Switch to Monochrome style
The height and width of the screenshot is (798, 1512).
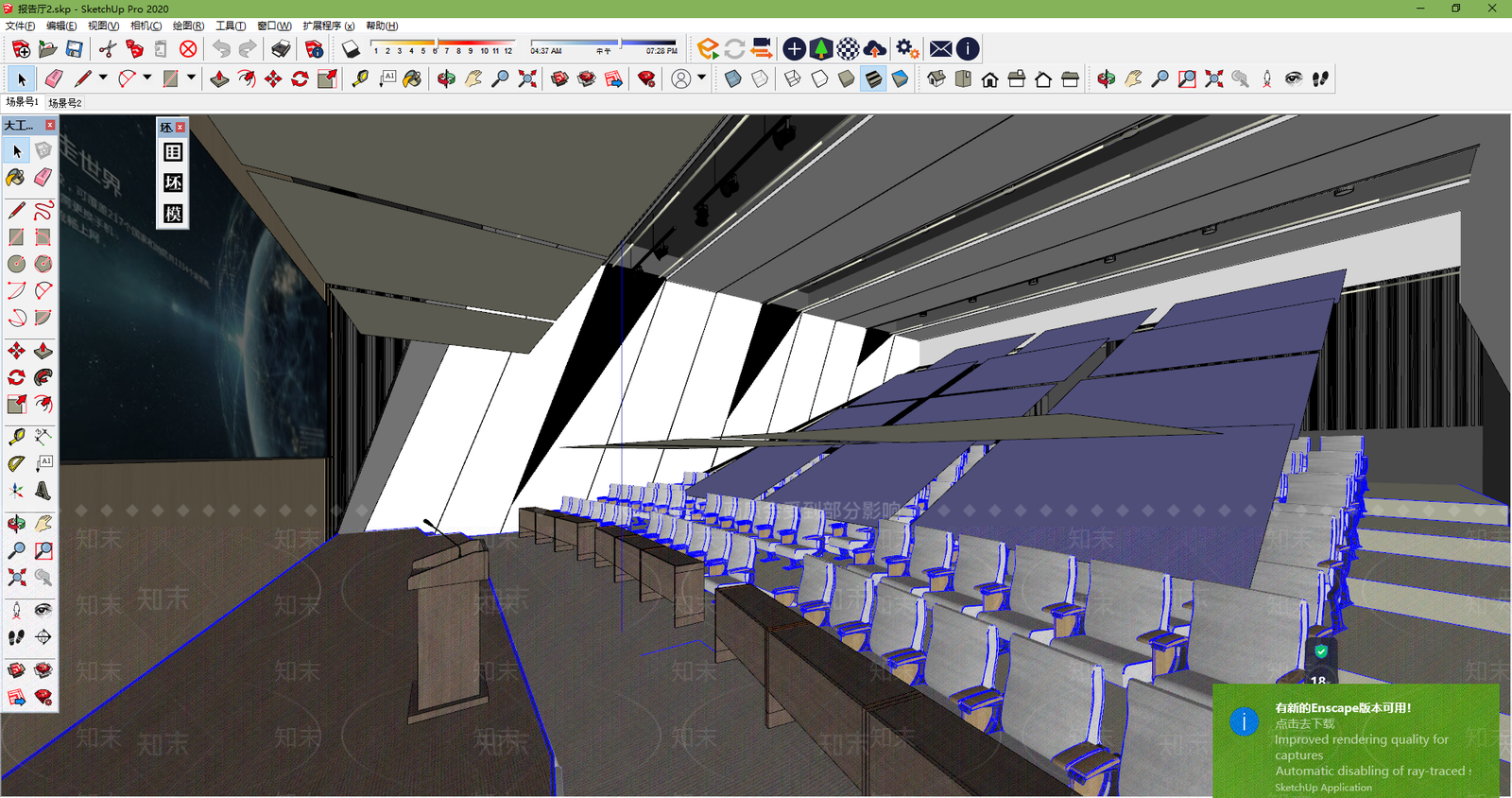(x=900, y=78)
